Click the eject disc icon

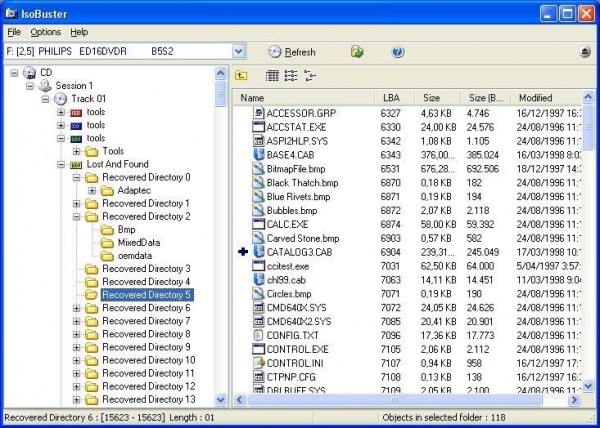pos(585,52)
